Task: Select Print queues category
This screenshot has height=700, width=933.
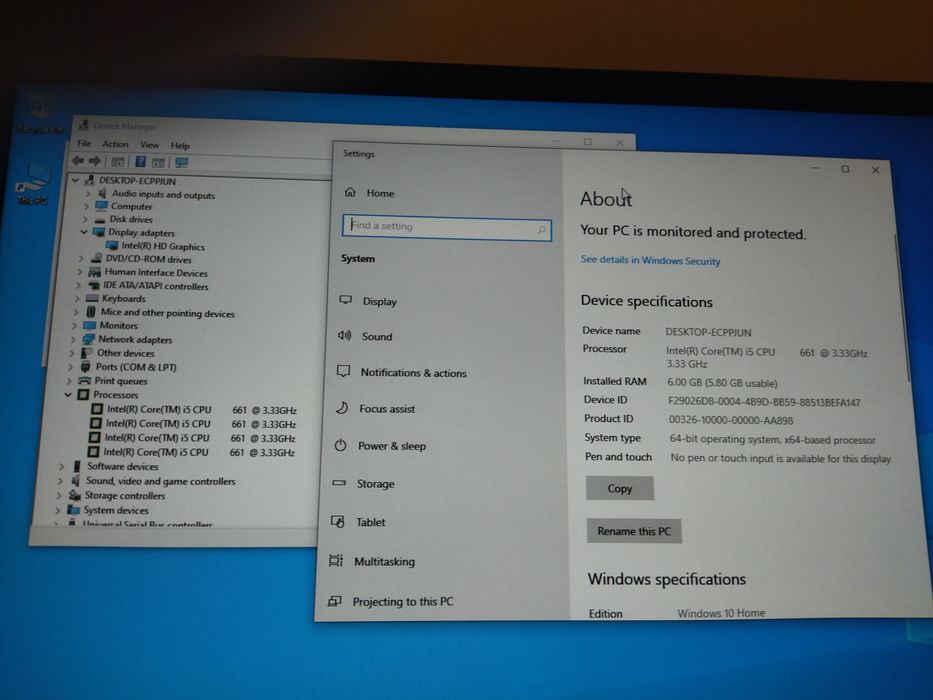Action: tap(121, 381)
